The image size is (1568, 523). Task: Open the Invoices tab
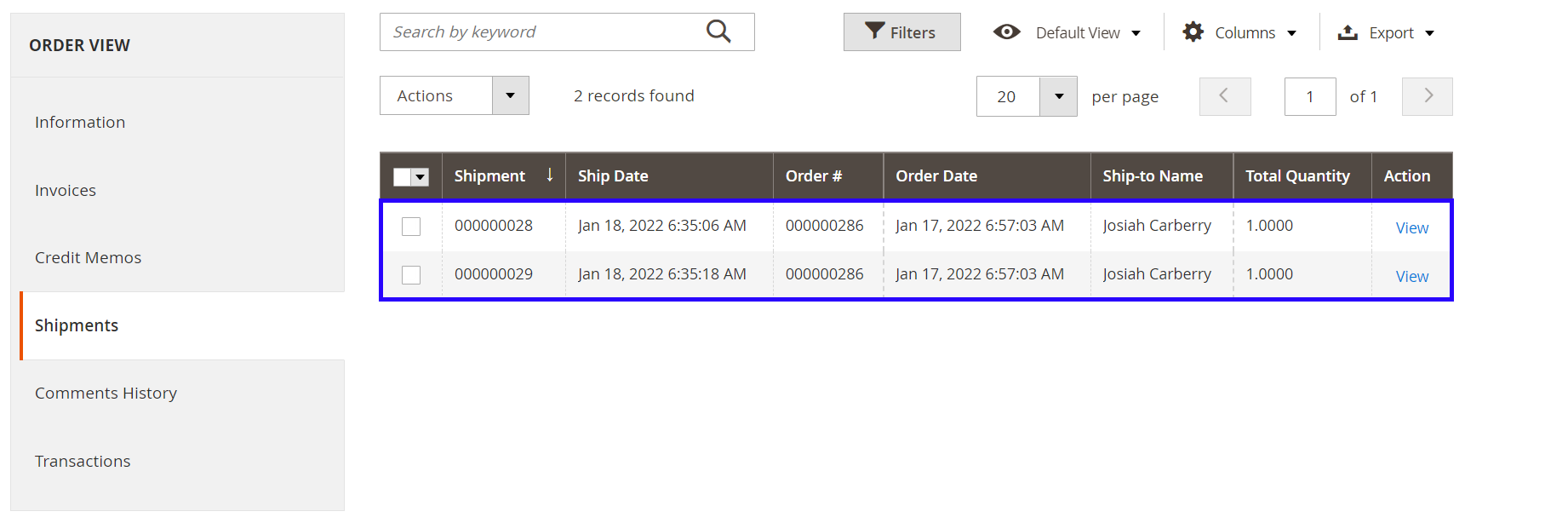click(66, 191)
